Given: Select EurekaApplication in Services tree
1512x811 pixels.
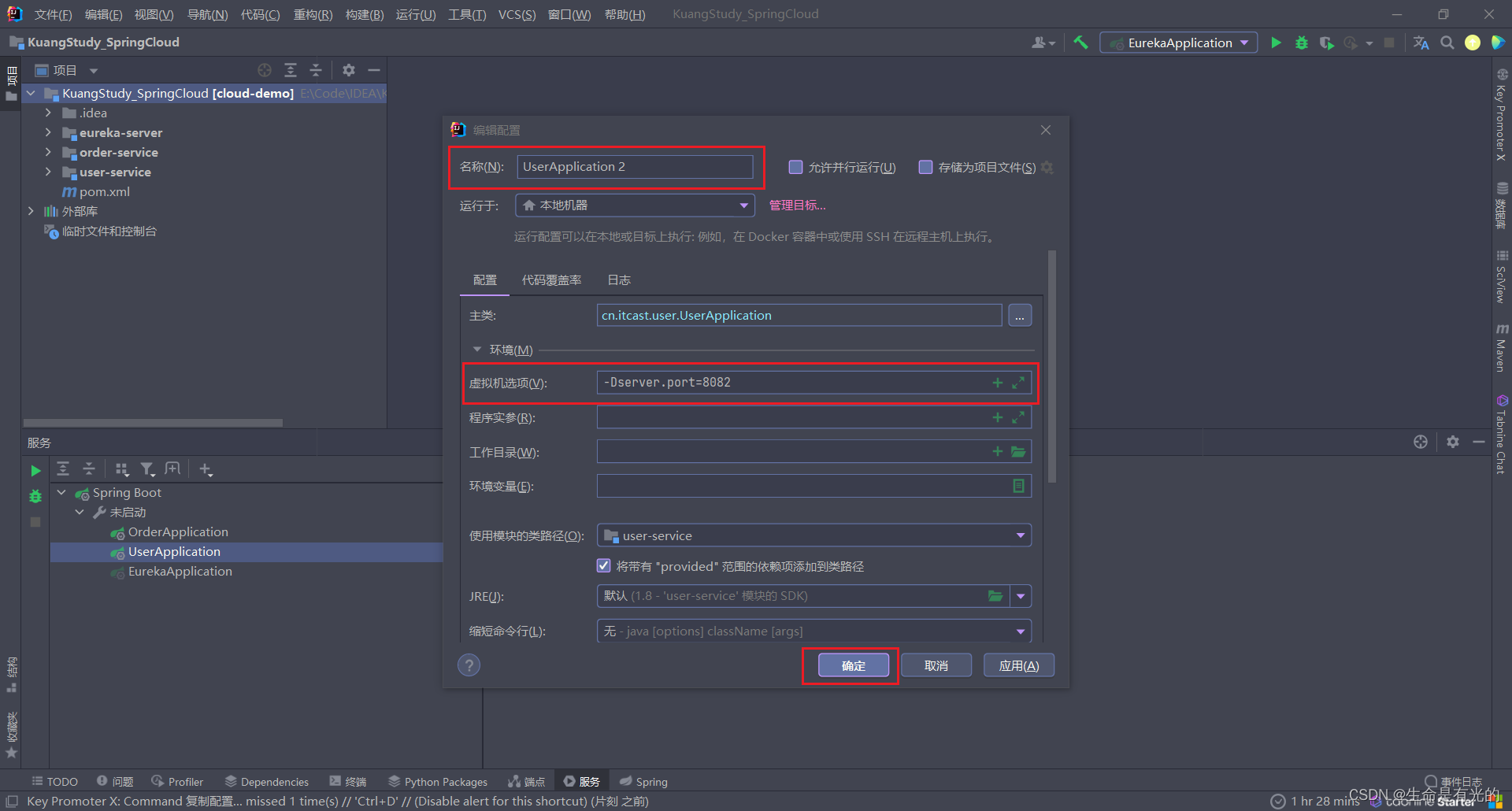Looking at the screenshot, I should tap(180, 572).
